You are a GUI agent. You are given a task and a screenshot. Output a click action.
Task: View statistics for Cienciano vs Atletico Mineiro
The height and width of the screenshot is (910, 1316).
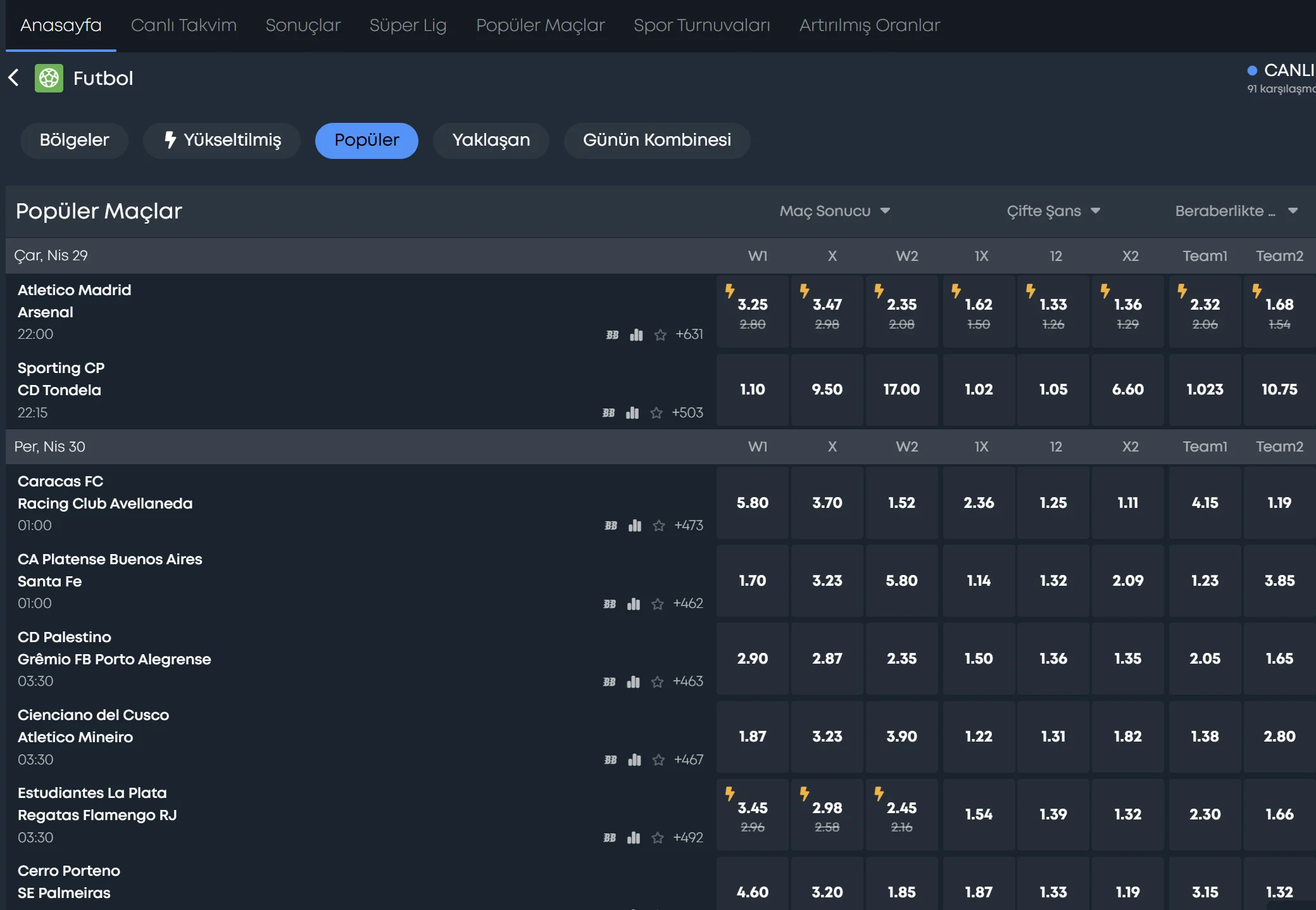(x=634, y=760)
